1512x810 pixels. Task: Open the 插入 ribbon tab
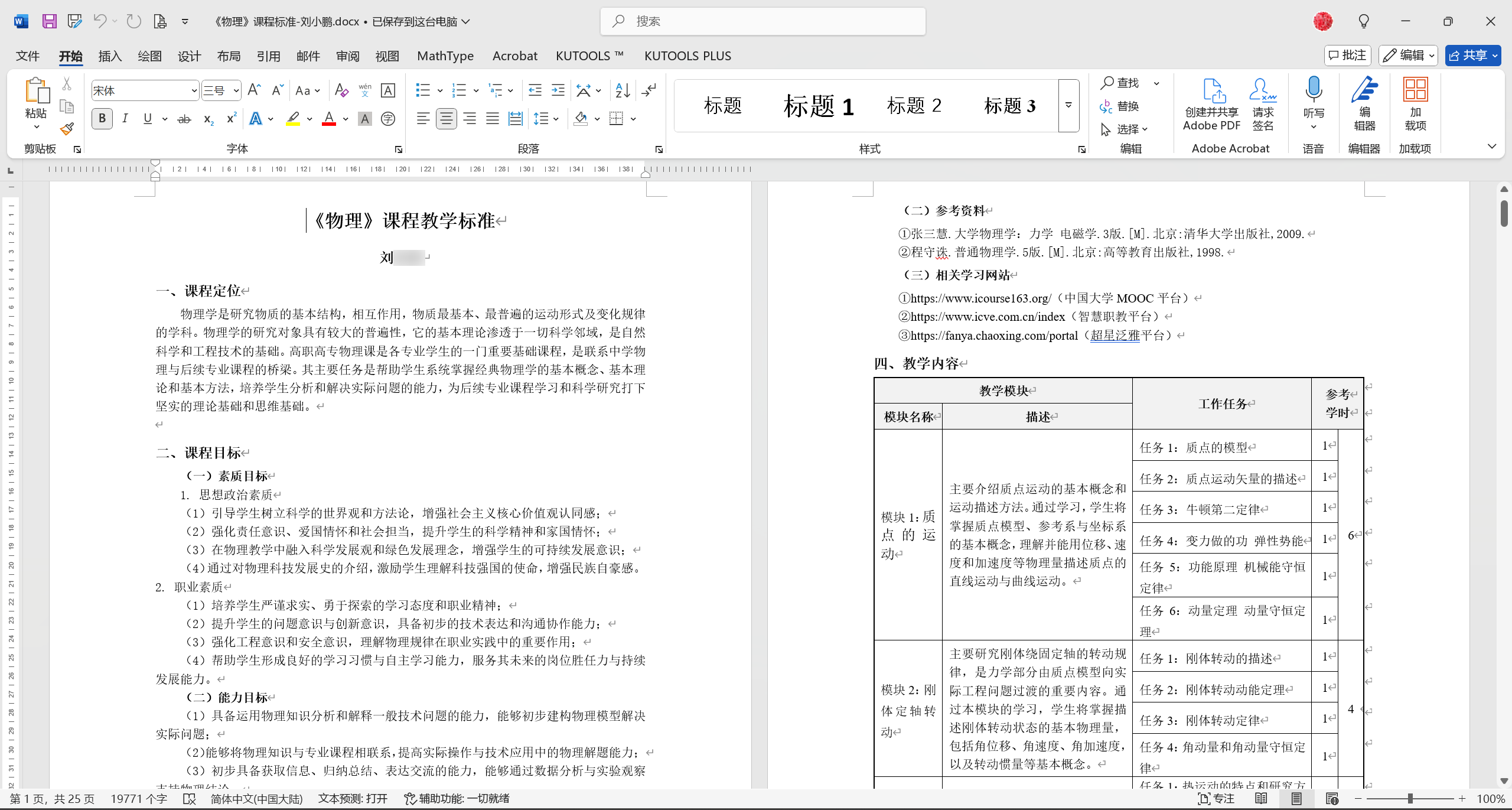click(x=110, y=56)
